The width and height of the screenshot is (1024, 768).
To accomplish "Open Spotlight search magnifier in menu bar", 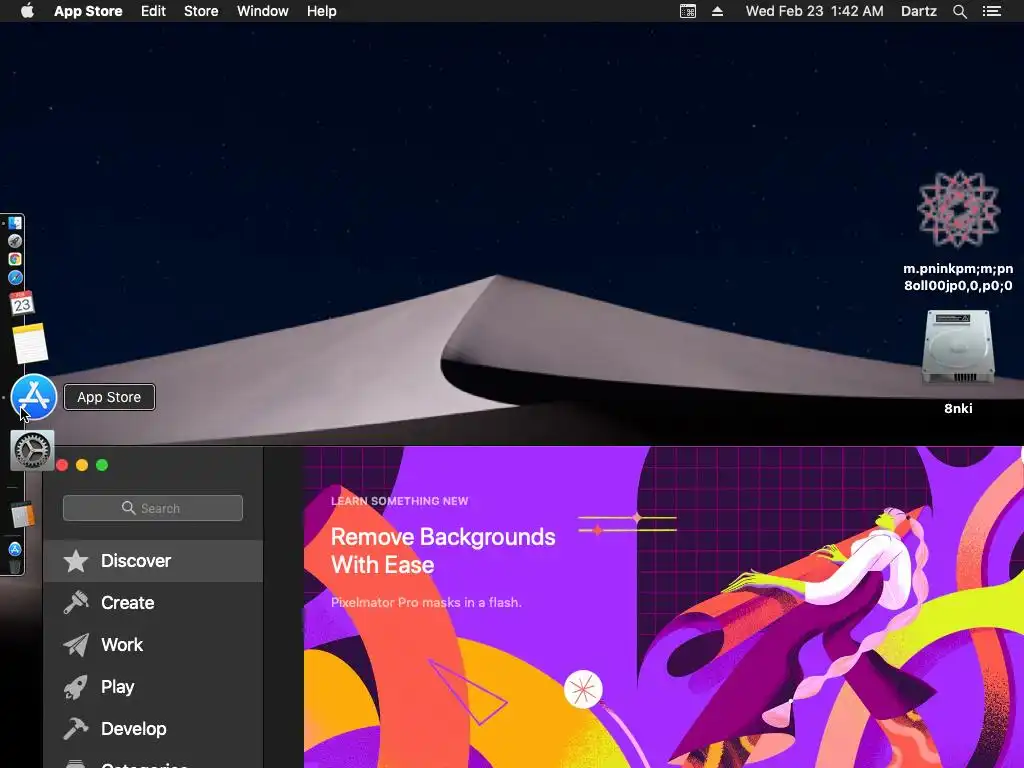I will coord(959,11).
